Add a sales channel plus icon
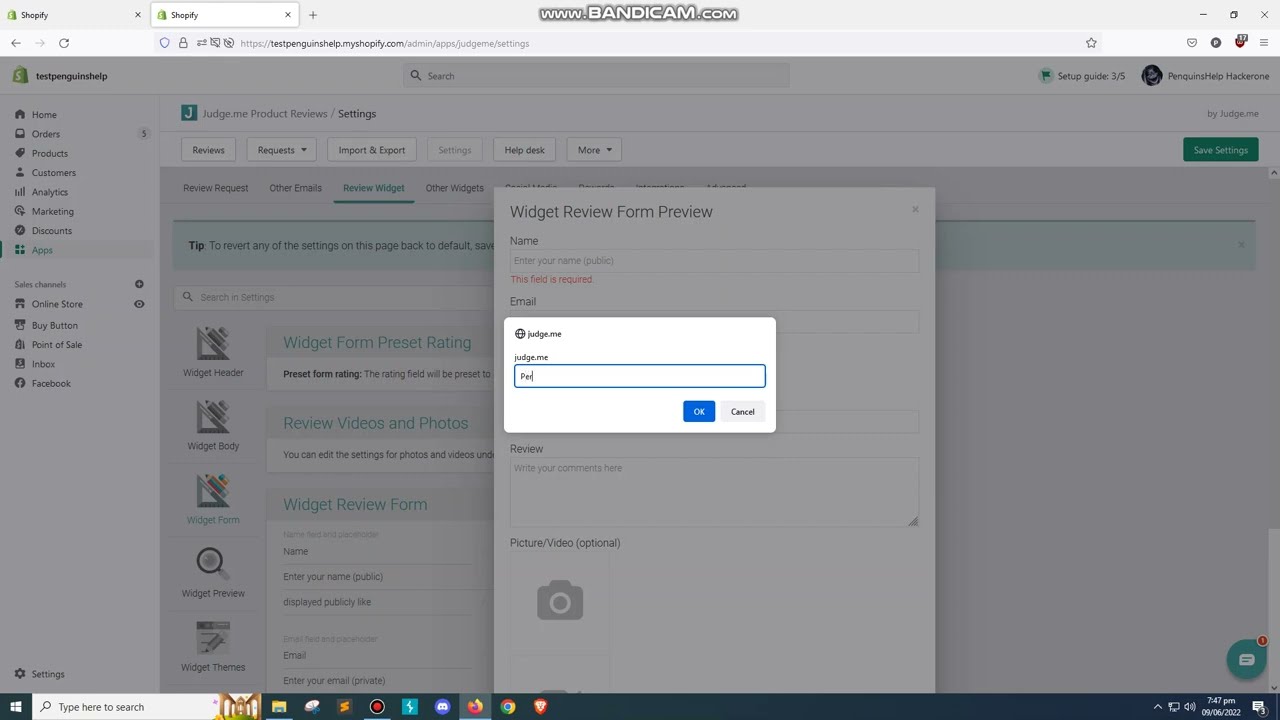Screen dimensions: 1280x720 click(x=139, y=284)
